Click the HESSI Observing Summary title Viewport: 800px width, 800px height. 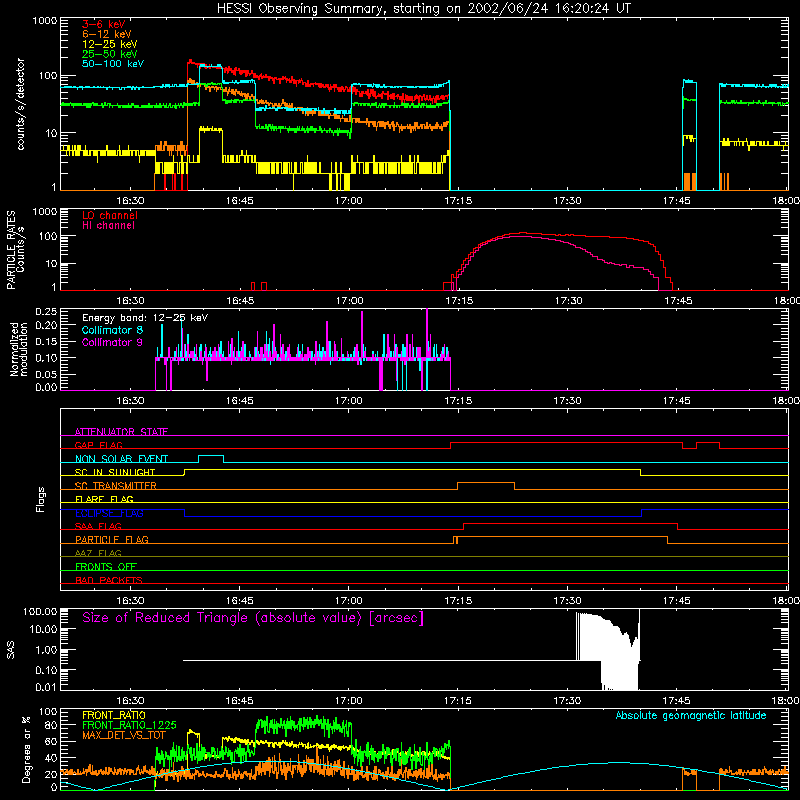423,9
